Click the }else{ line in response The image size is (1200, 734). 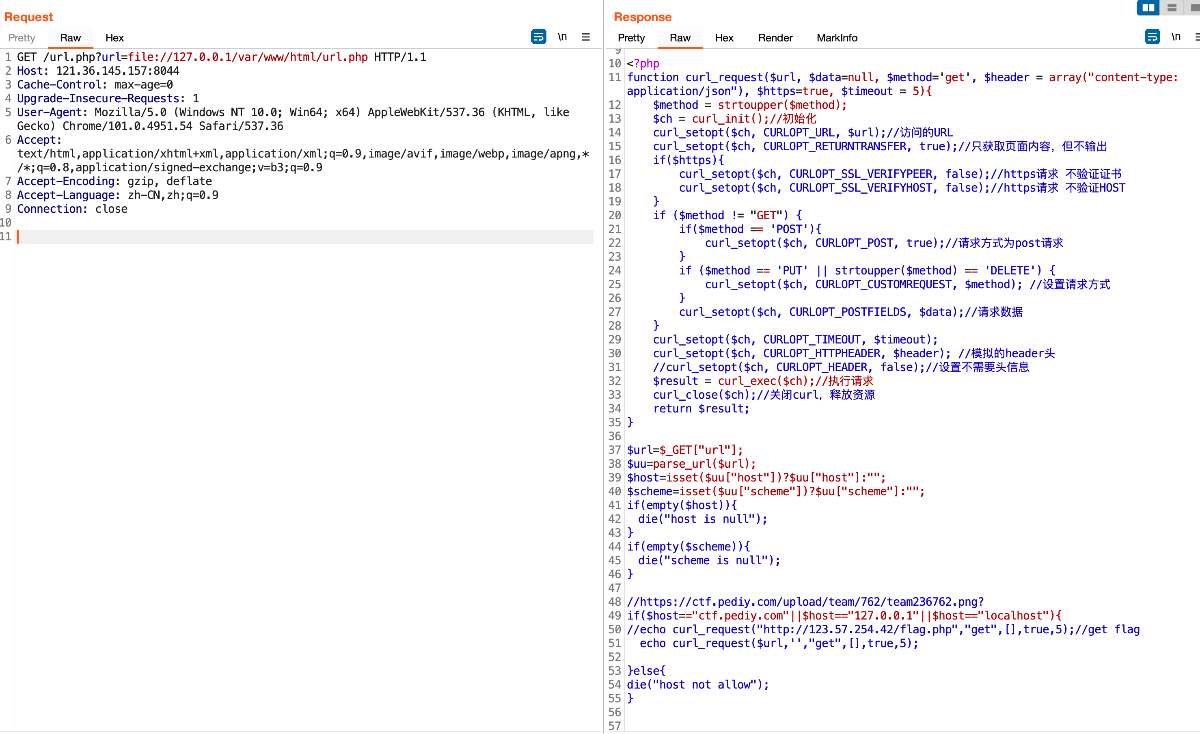pyautogui.click(x=646, y=671)
